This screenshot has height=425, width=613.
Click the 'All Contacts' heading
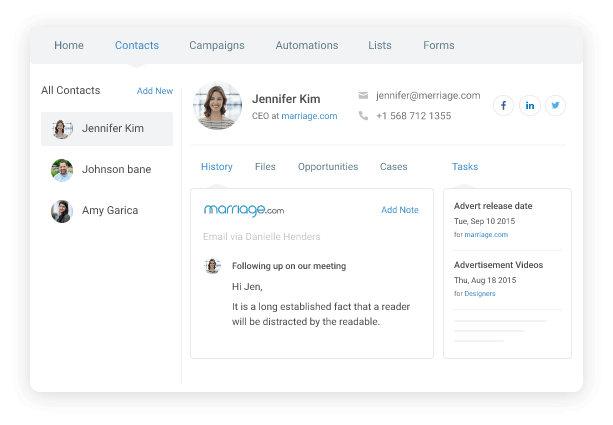pyautogui.click(x=71, y=90)
